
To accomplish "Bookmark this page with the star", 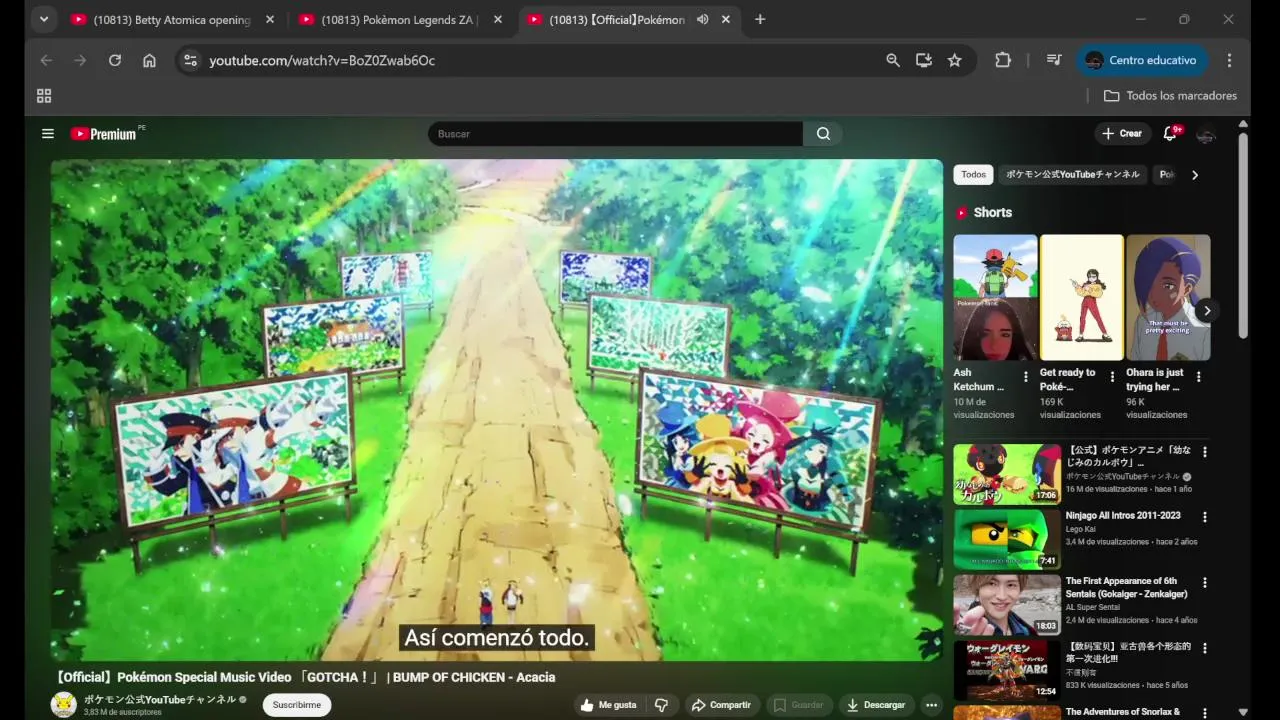I will point(955,60).
